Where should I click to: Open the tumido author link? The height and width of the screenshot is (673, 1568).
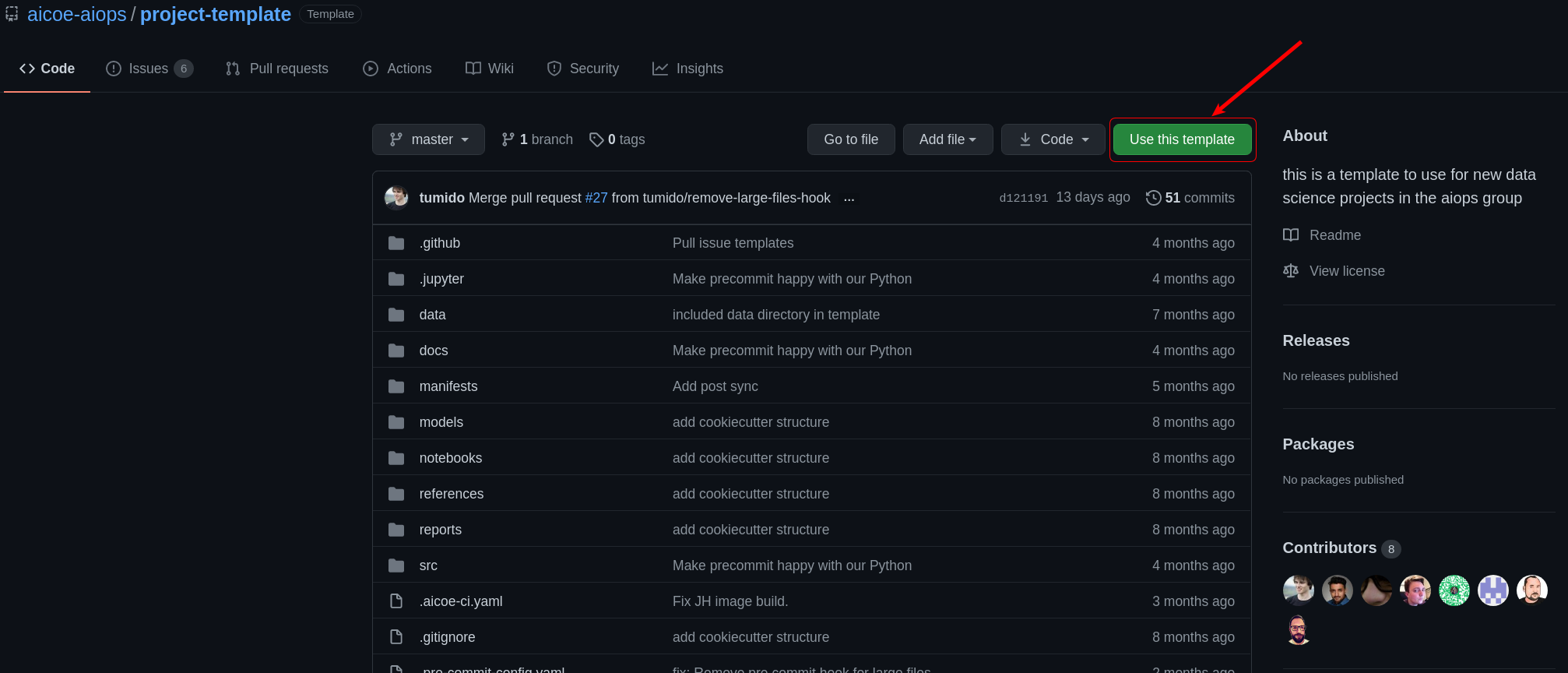click(442, 198)
